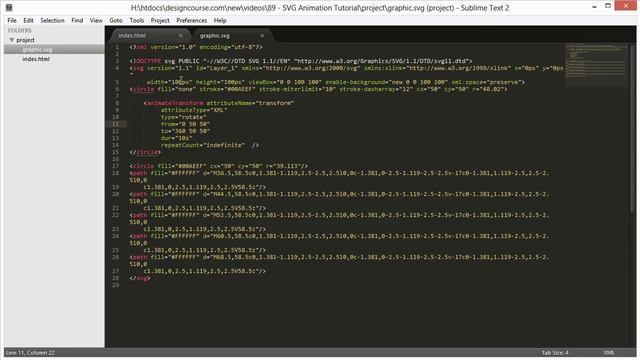Place cursor on animateTransform tag
The height and width of the screenshot is (360, 640).
tap(175, 103)
